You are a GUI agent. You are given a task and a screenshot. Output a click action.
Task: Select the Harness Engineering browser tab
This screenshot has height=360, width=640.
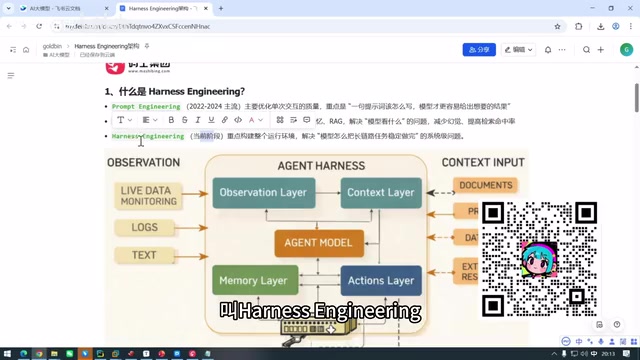tap(162, 8)
